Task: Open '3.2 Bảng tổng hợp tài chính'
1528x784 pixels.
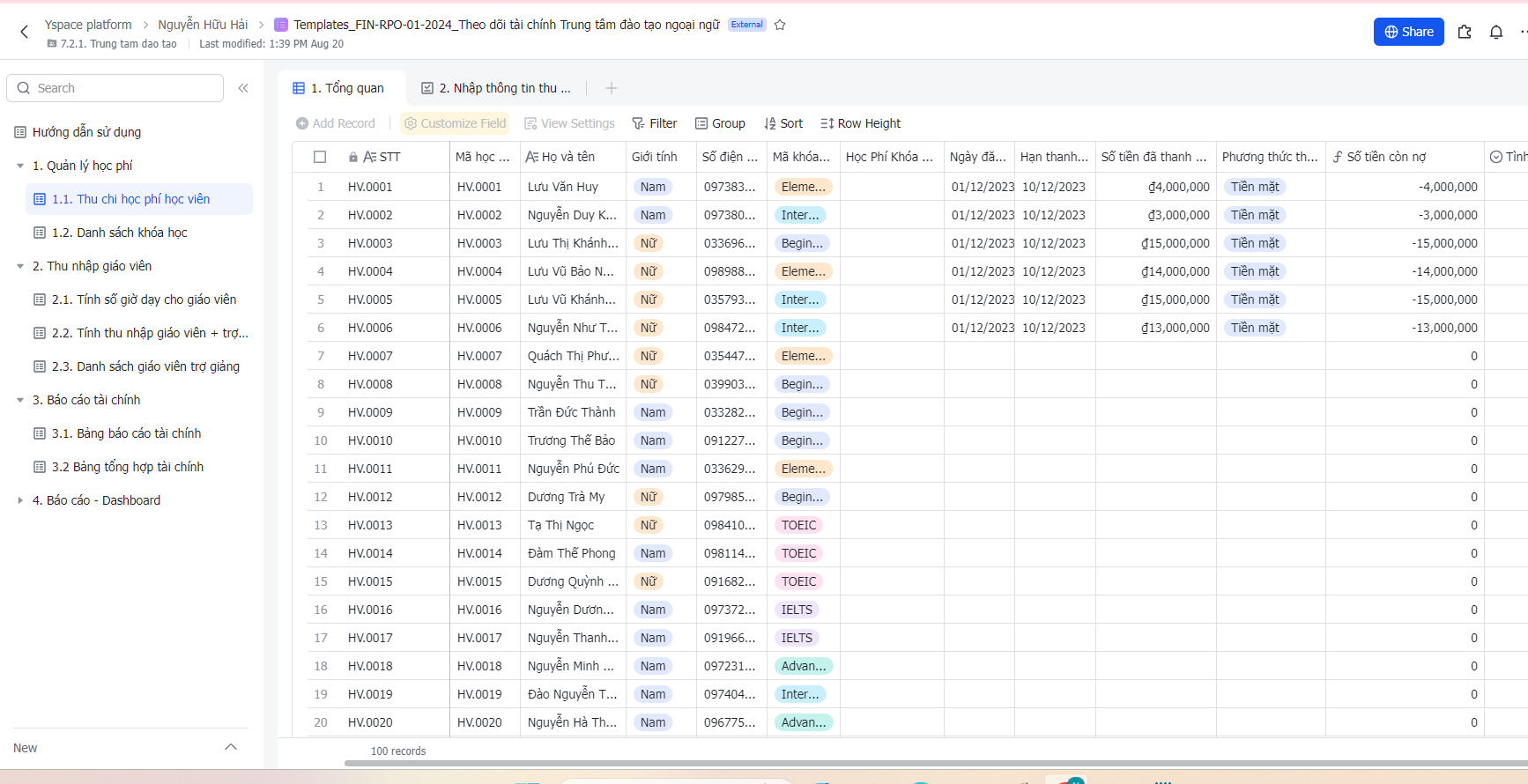Action: point(127,467)
